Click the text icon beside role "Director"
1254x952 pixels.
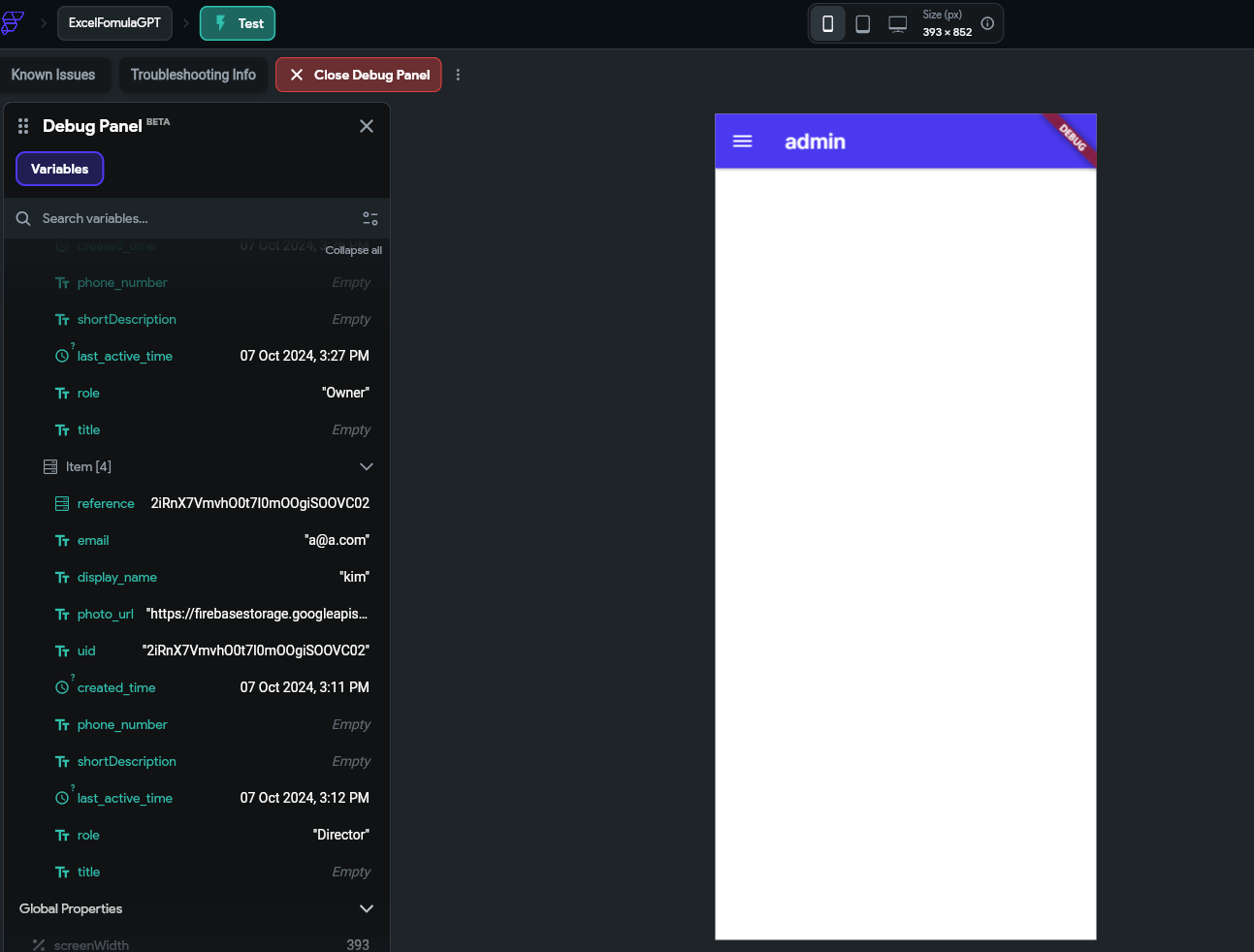(x=62, y=835)
